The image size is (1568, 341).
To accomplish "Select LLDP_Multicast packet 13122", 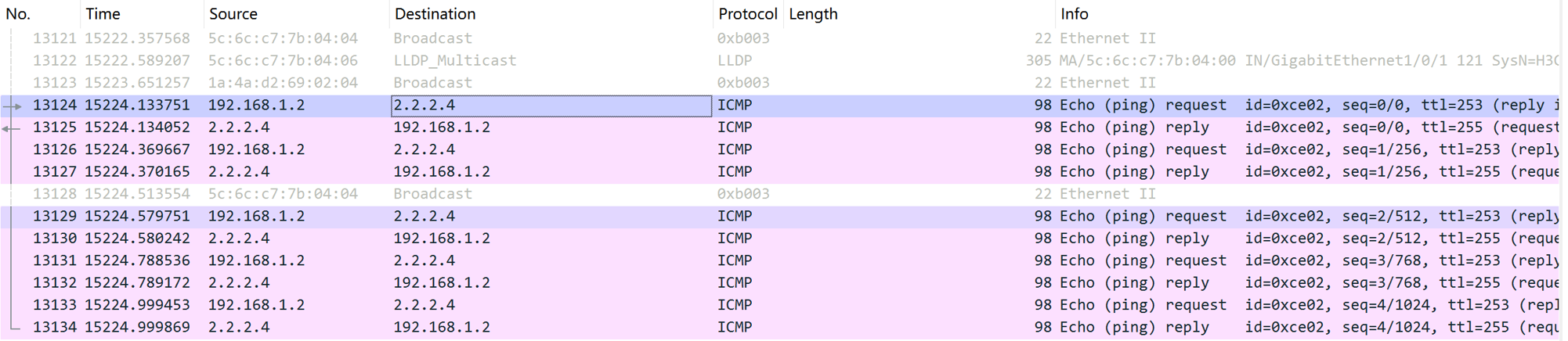I will click(x=783, y=61).
